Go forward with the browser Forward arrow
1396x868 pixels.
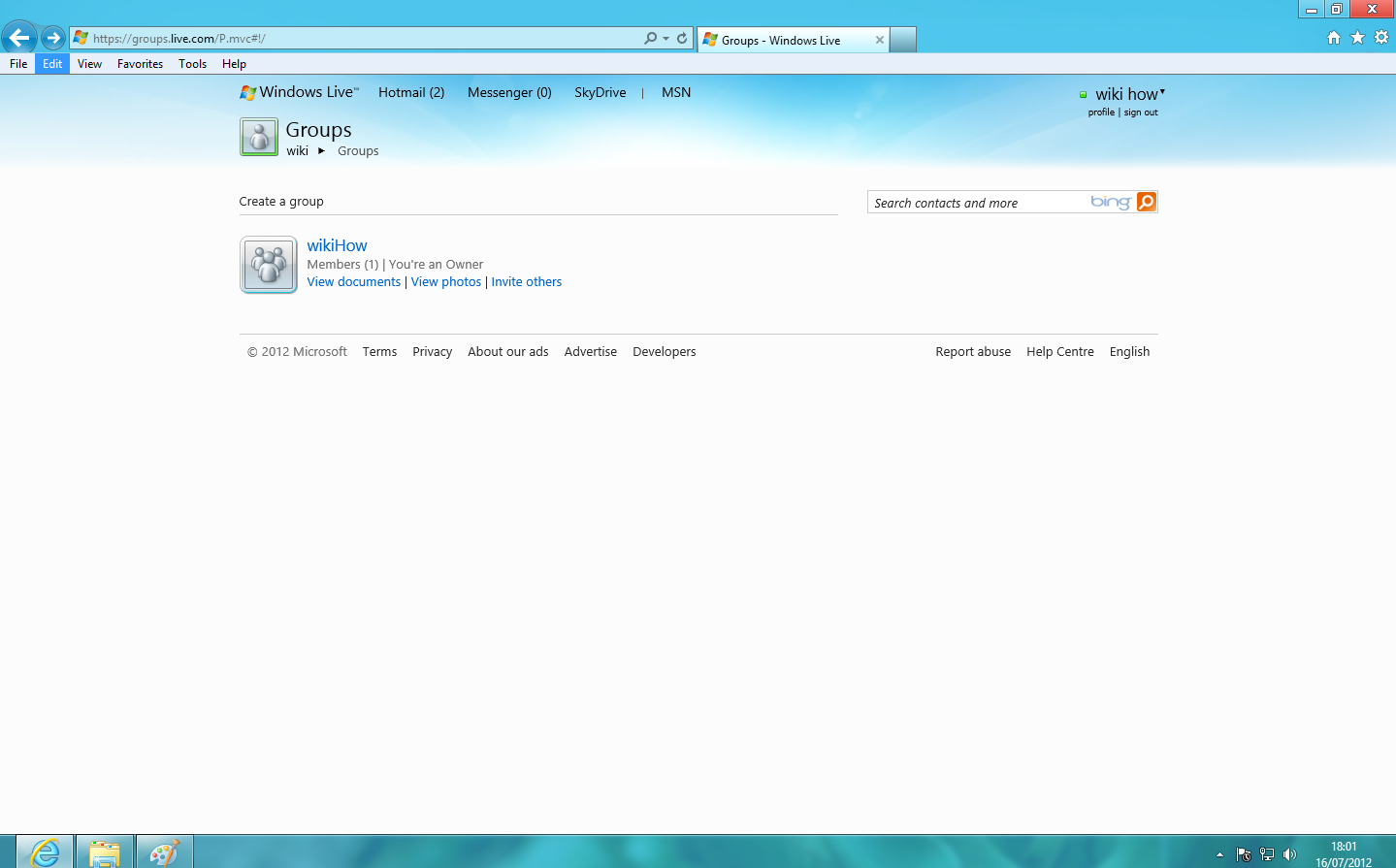[x=53, y=38]
